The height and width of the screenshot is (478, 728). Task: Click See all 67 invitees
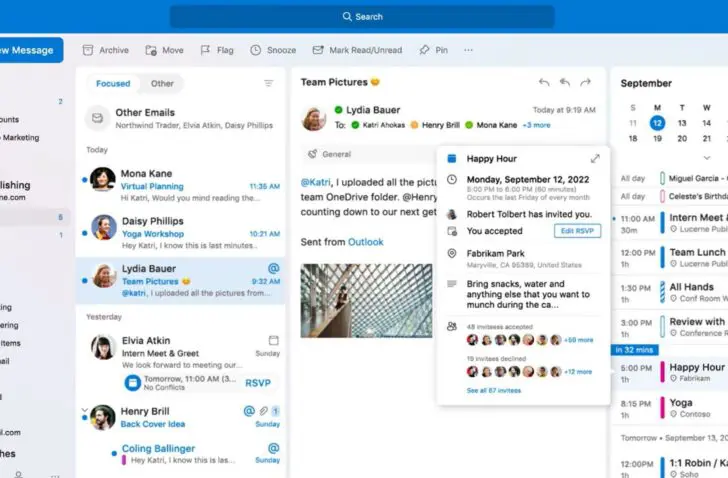(494, 391)
